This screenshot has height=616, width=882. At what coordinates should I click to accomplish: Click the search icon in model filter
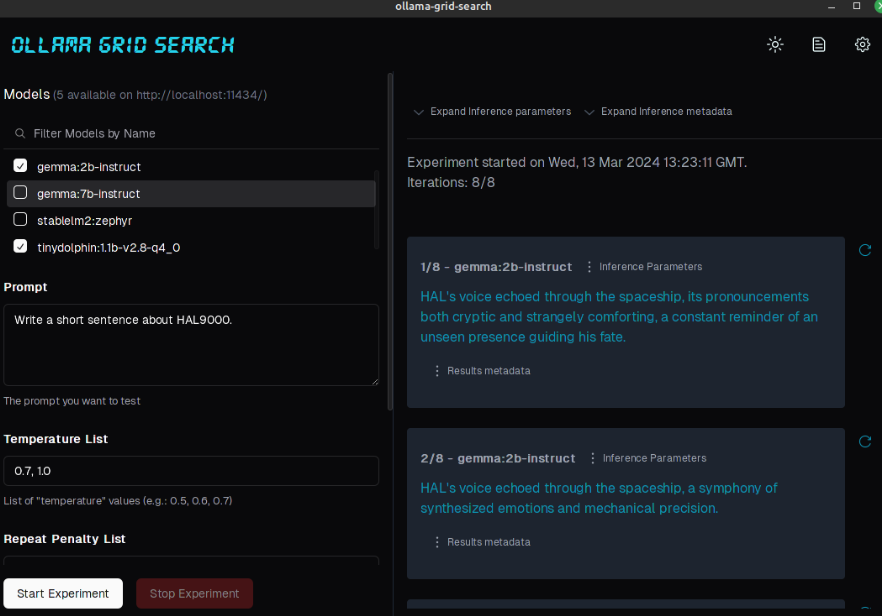20,133
